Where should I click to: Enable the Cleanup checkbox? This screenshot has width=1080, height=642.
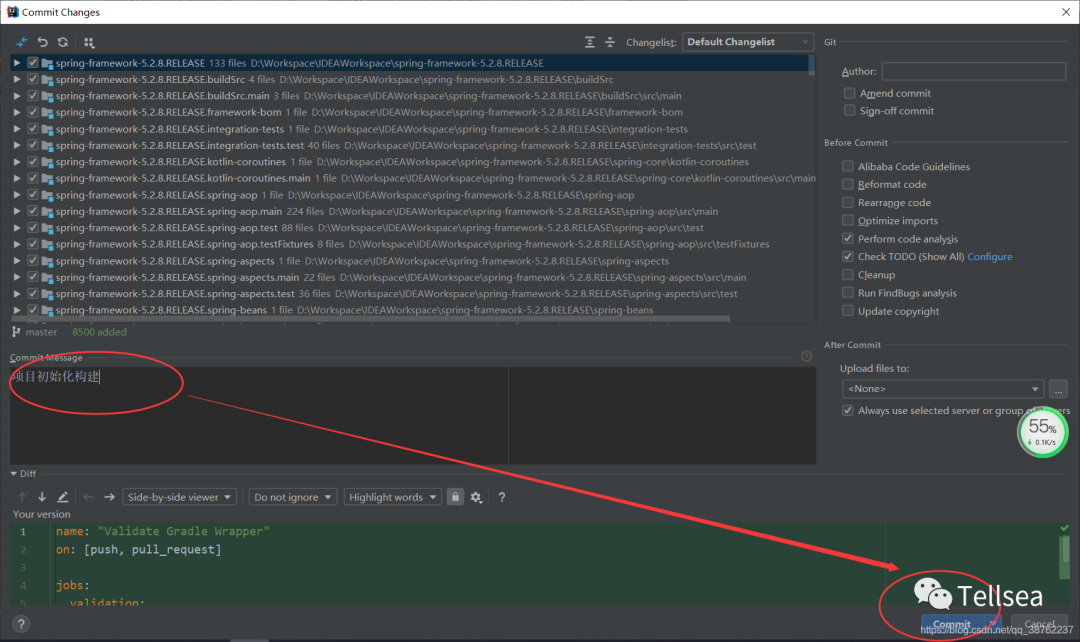848,275
